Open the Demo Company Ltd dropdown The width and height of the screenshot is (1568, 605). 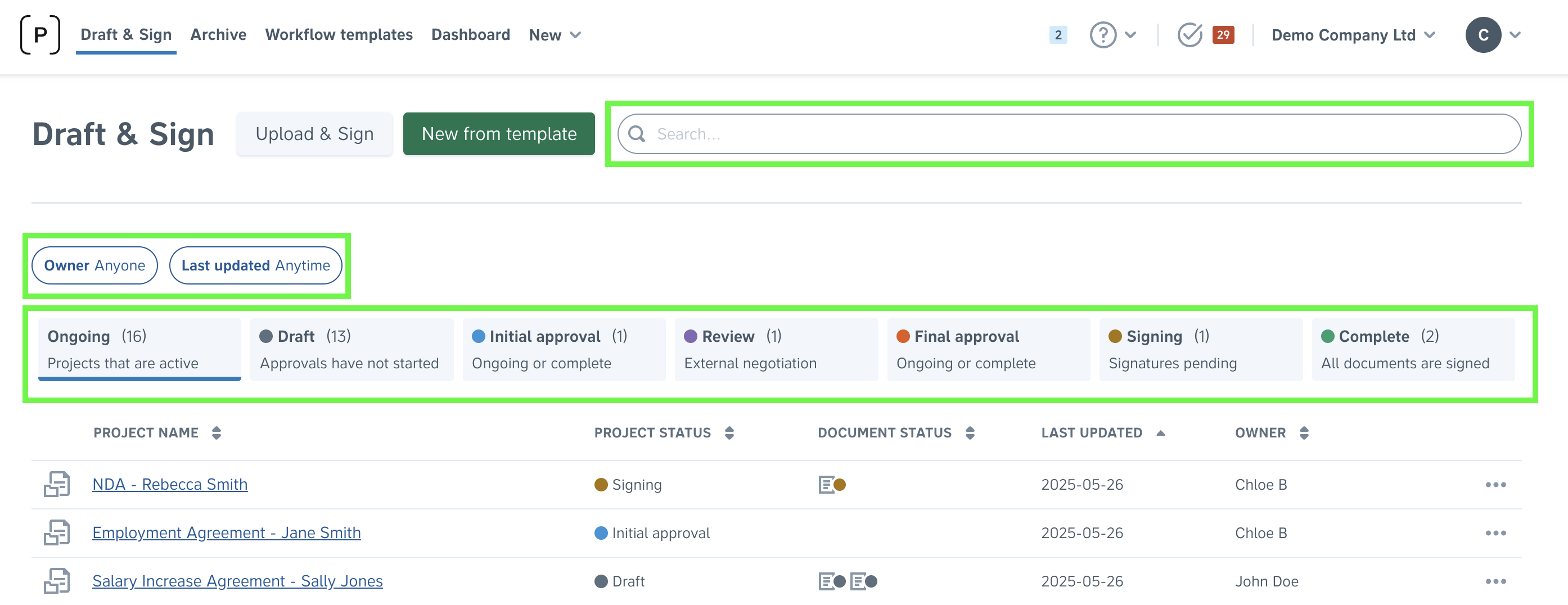coord(1353,35)
